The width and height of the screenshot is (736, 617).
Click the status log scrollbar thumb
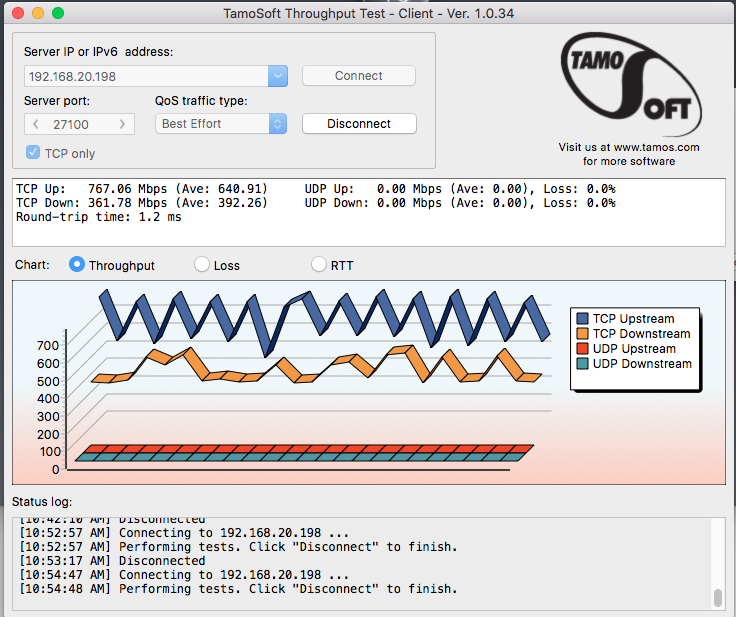point(718,598)
